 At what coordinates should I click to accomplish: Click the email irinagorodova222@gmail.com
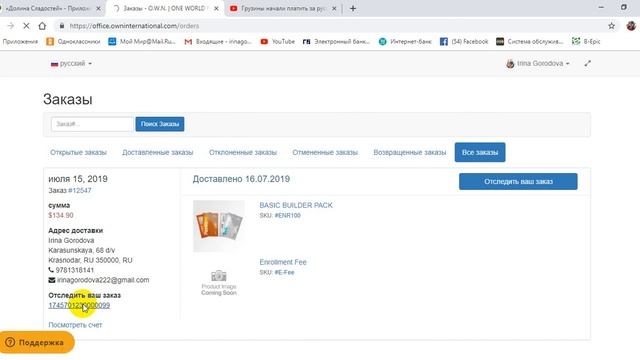tap(103, 280)
